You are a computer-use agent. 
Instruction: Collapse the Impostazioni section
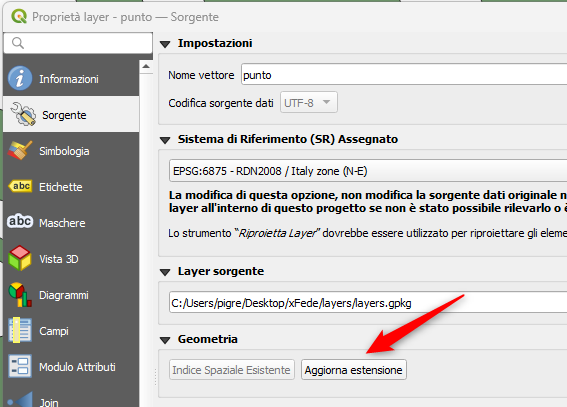click(165, 44)
